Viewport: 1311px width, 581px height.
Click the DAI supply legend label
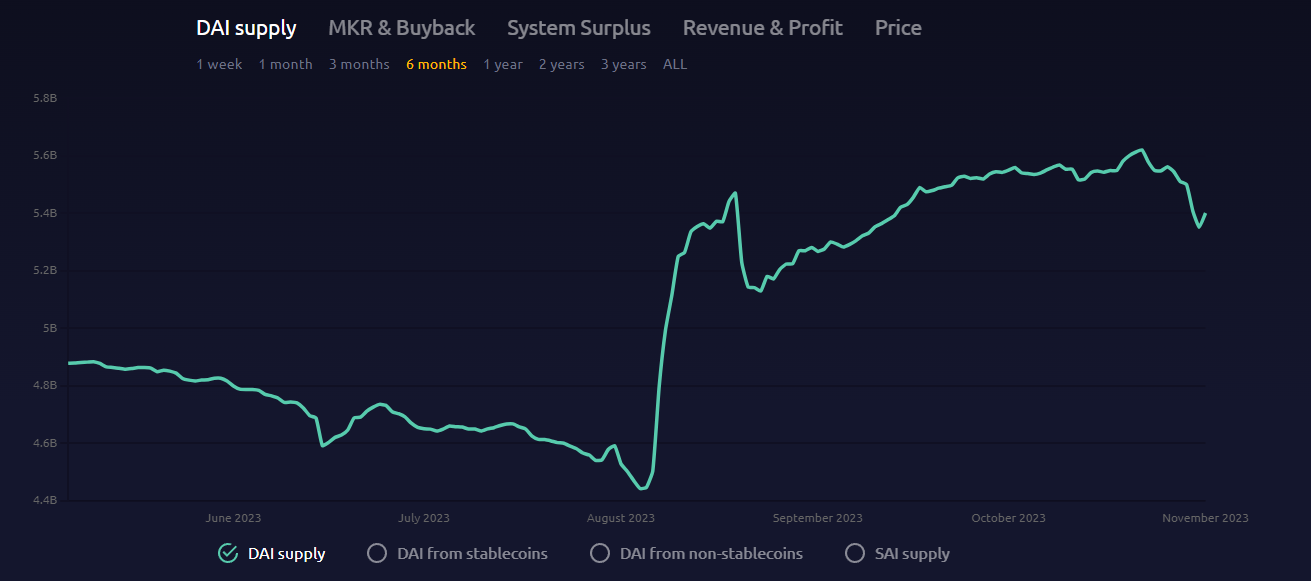[286, 553]
